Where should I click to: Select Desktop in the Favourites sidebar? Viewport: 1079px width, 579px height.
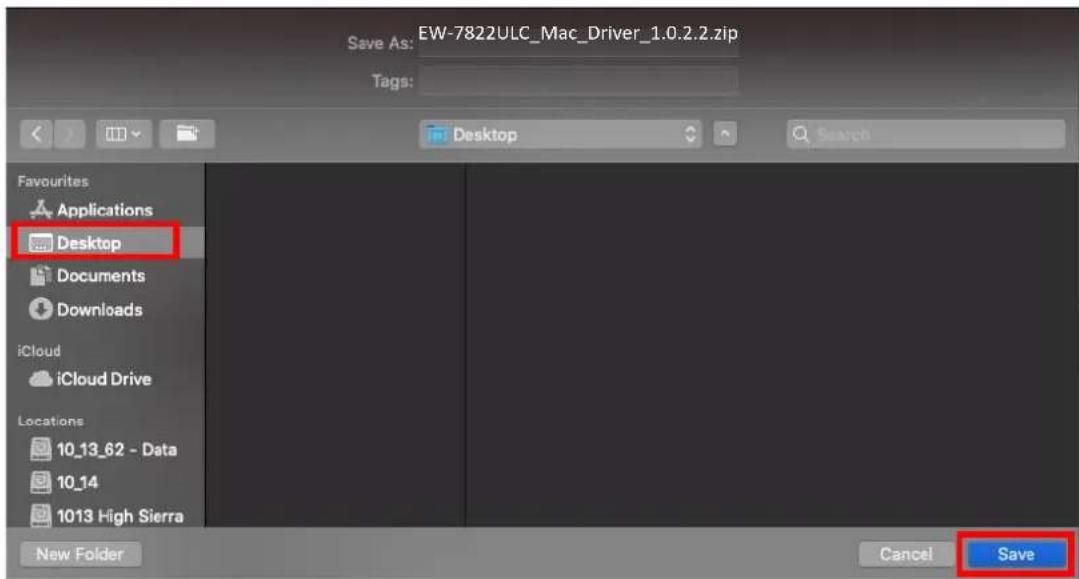pos(107,242)
